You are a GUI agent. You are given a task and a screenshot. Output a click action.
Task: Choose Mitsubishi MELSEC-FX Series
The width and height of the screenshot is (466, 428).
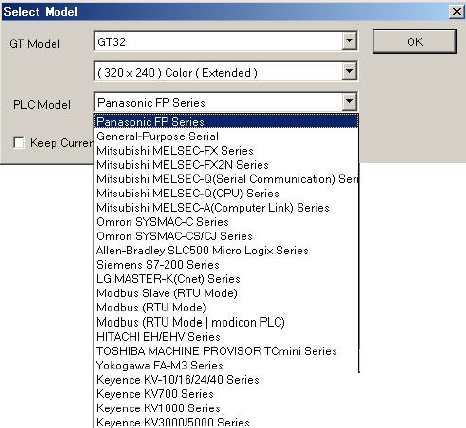click(x=226, y=151)
